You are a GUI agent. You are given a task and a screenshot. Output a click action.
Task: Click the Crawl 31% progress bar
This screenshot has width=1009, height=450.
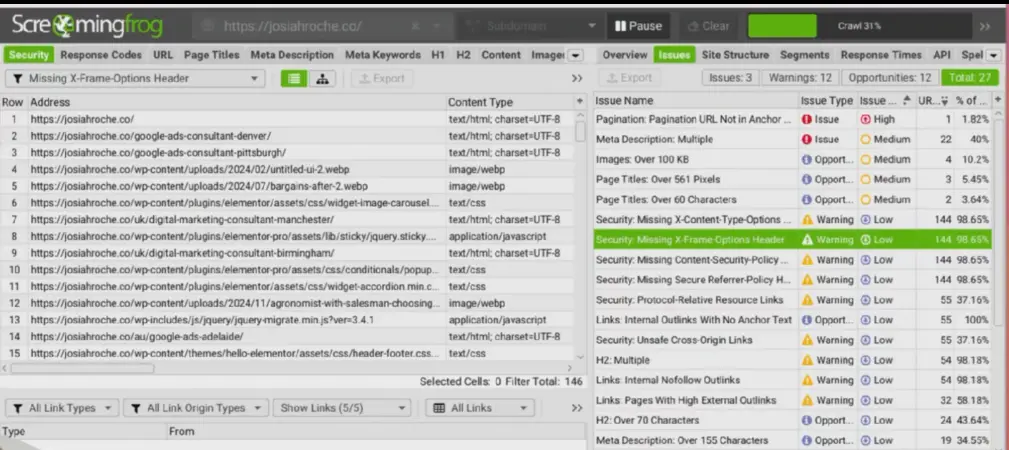click(x=859, y=26)
